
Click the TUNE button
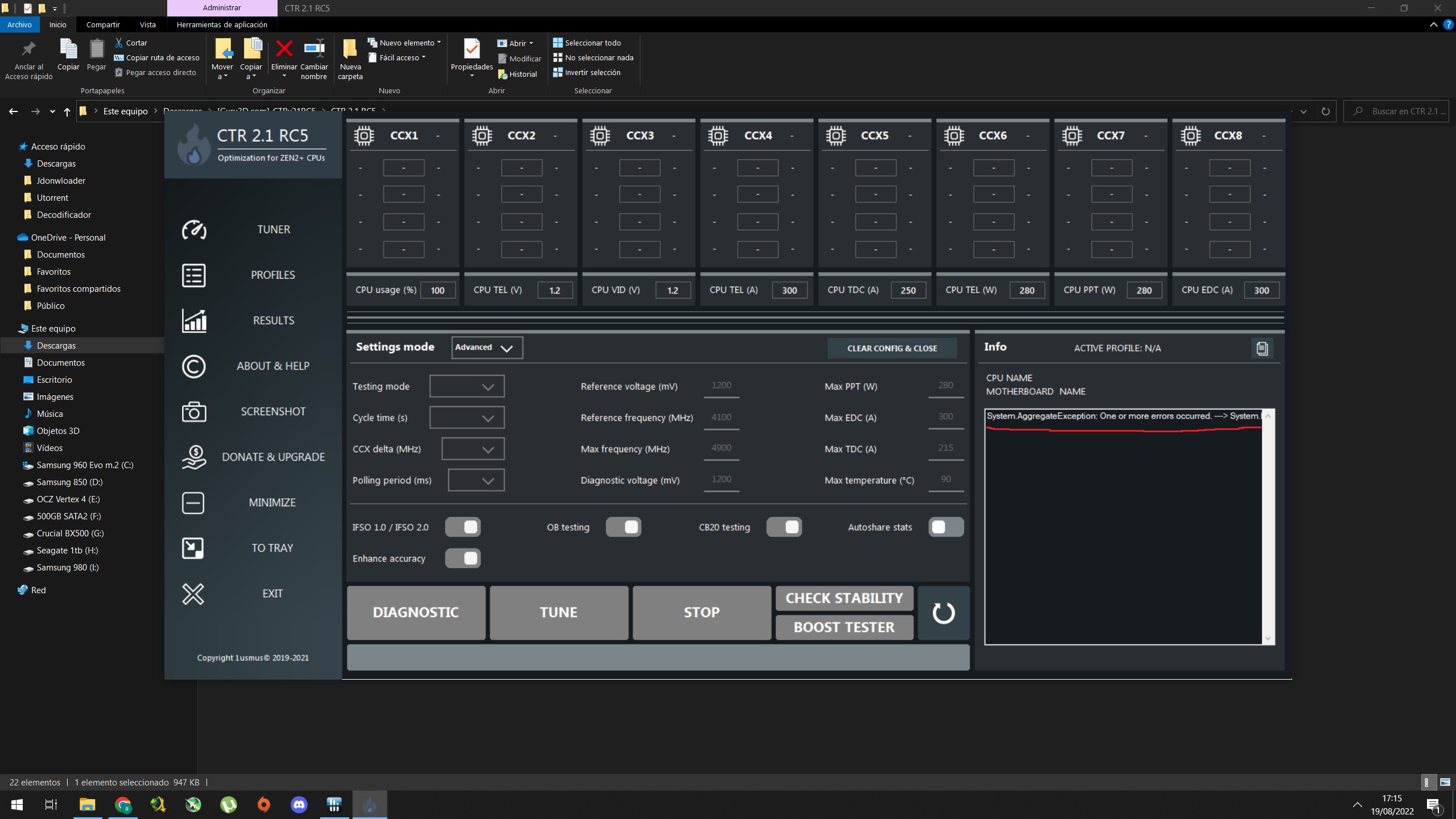pos(559,613)
